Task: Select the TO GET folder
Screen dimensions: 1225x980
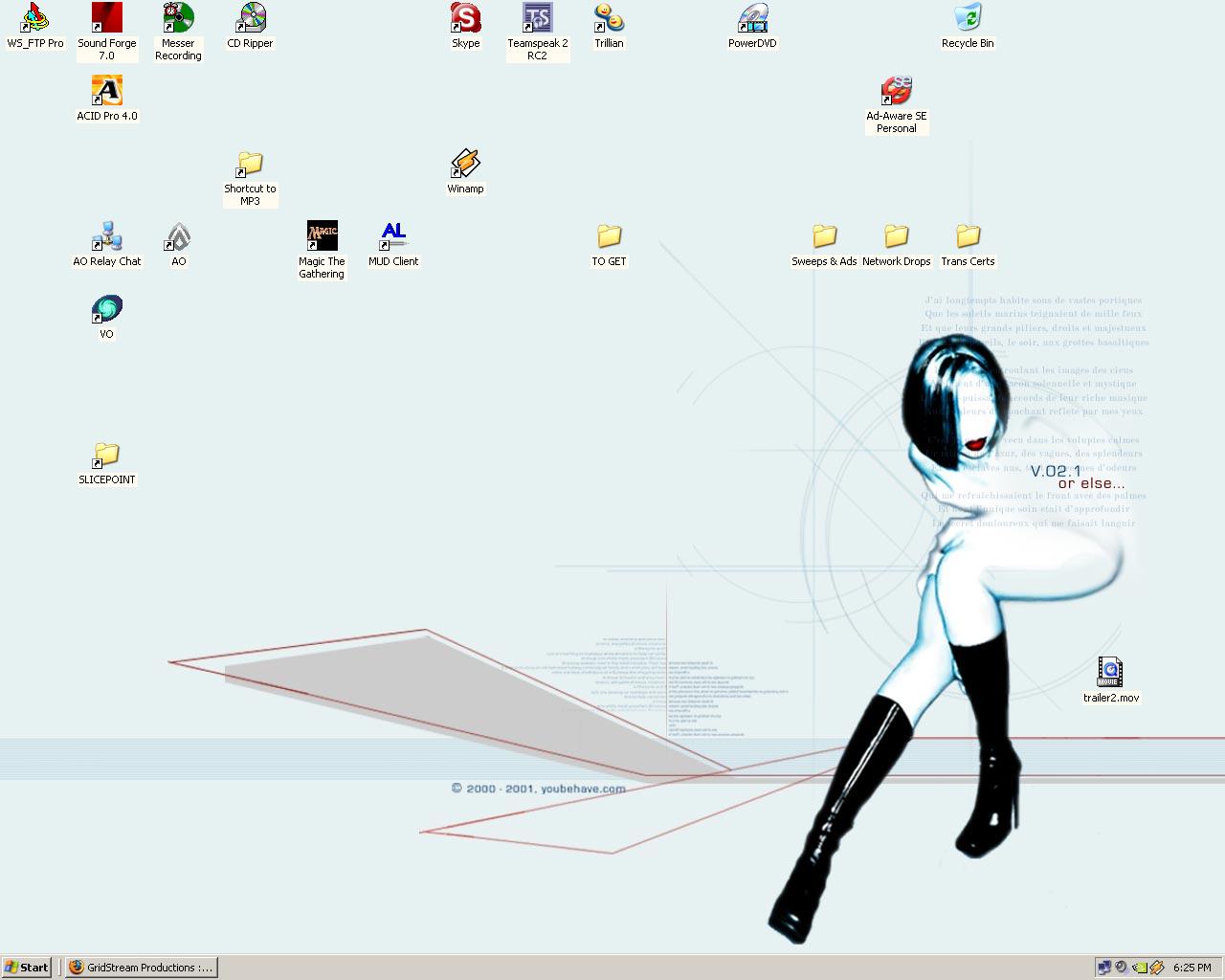Action: pyautogui.click(x=609, y=236)
